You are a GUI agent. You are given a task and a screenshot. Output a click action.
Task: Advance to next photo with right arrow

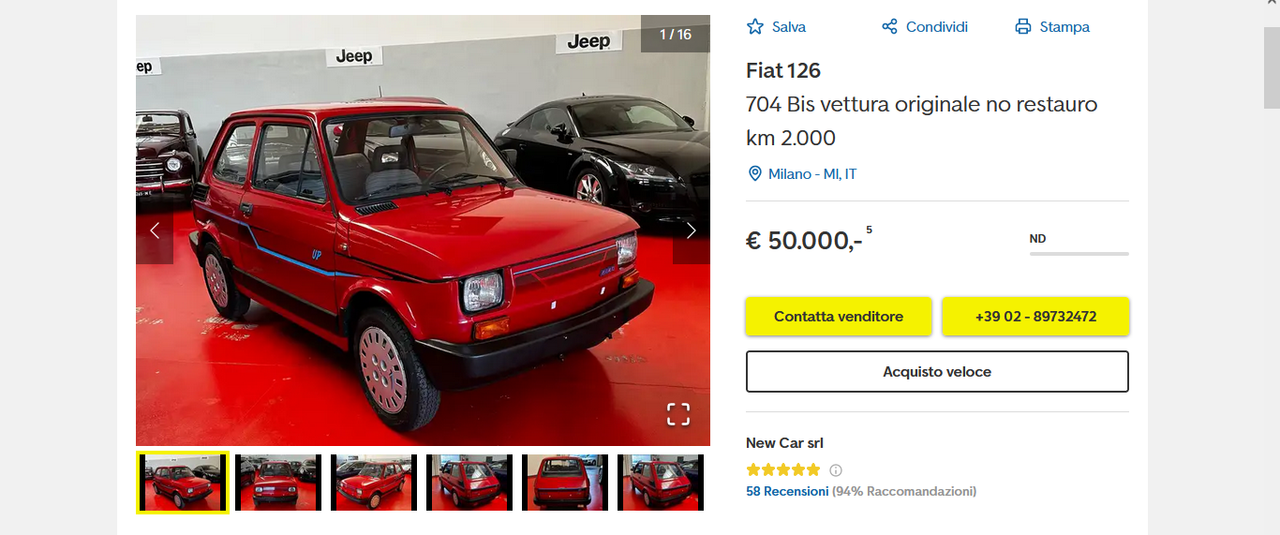(x=691, y=231)
